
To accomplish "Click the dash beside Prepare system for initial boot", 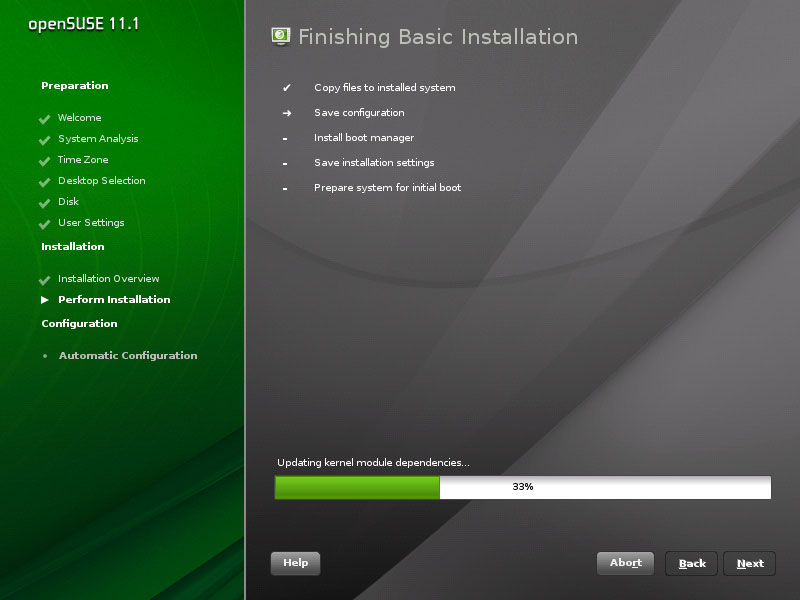I will pos(285,188).
